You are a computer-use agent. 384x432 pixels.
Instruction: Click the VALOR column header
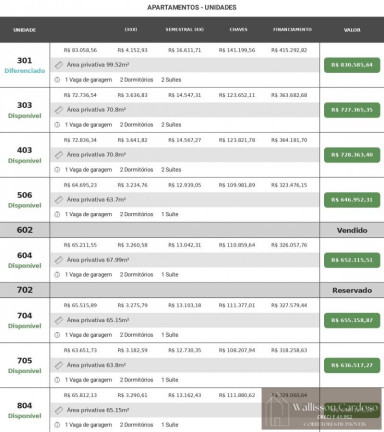coord(352,30)
